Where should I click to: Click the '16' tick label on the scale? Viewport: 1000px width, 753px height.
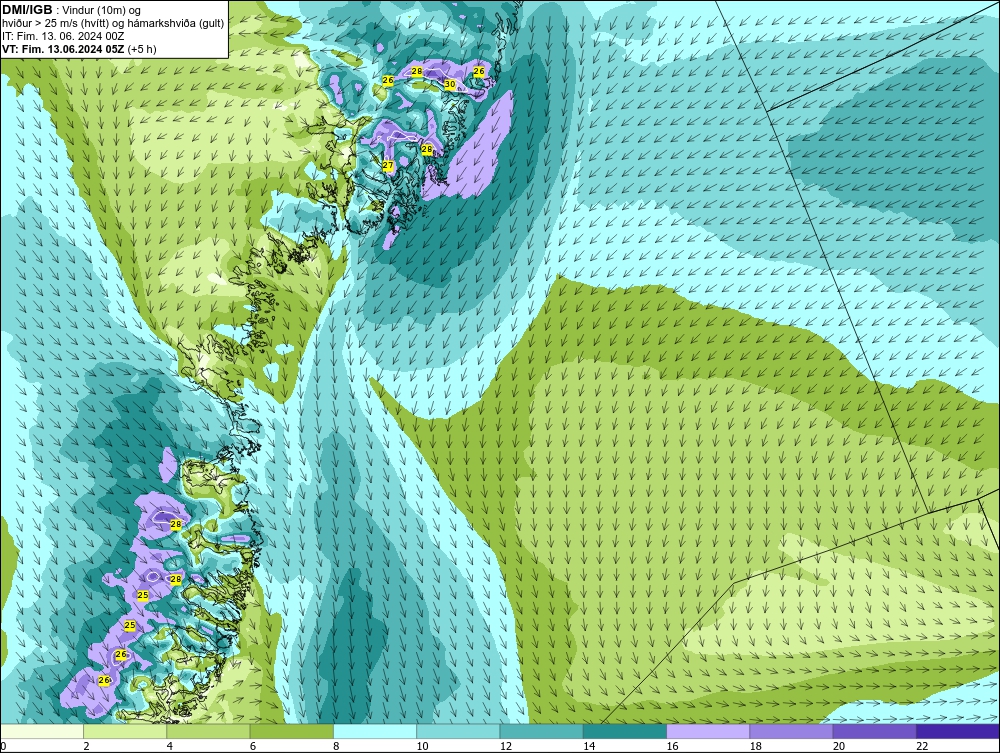pos(672,746)
